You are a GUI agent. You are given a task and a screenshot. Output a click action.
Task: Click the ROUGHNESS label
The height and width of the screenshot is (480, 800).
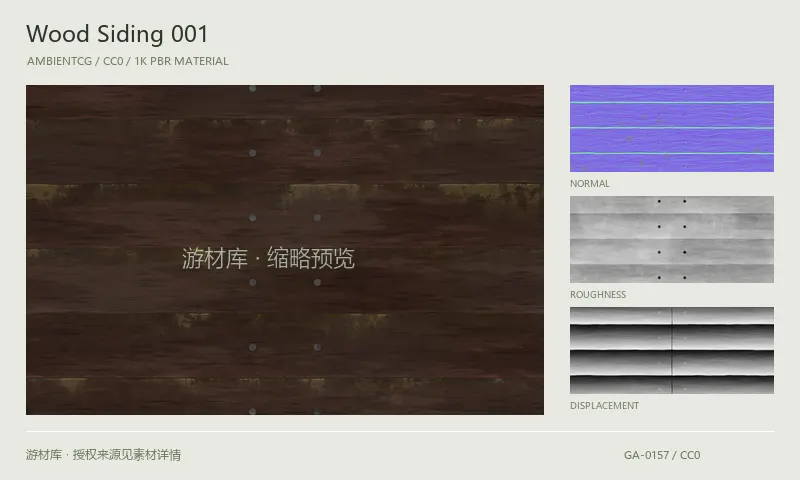[597, 295]
